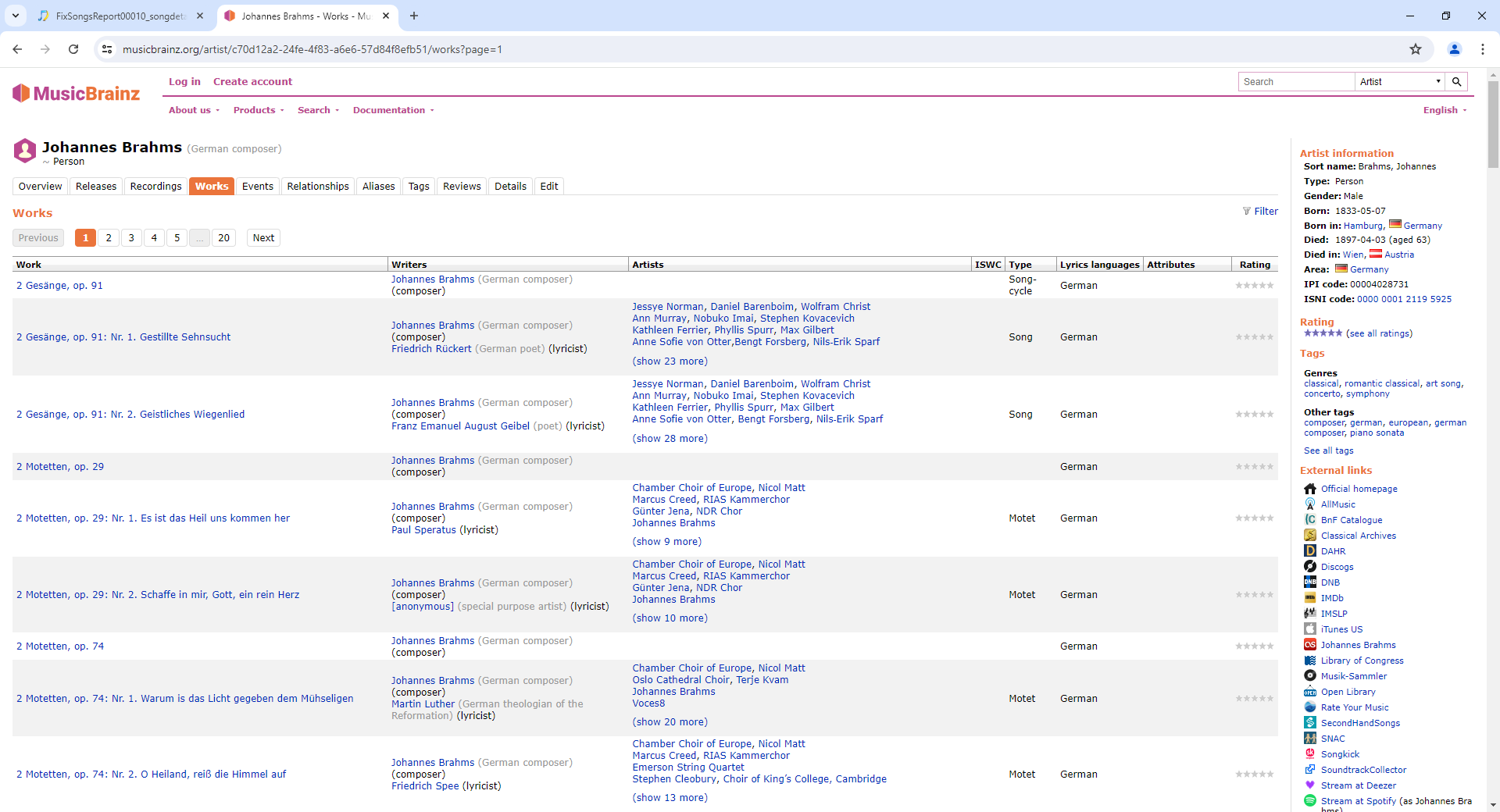
Task: Click the Songkick icon
Action: pos(1310,754)
